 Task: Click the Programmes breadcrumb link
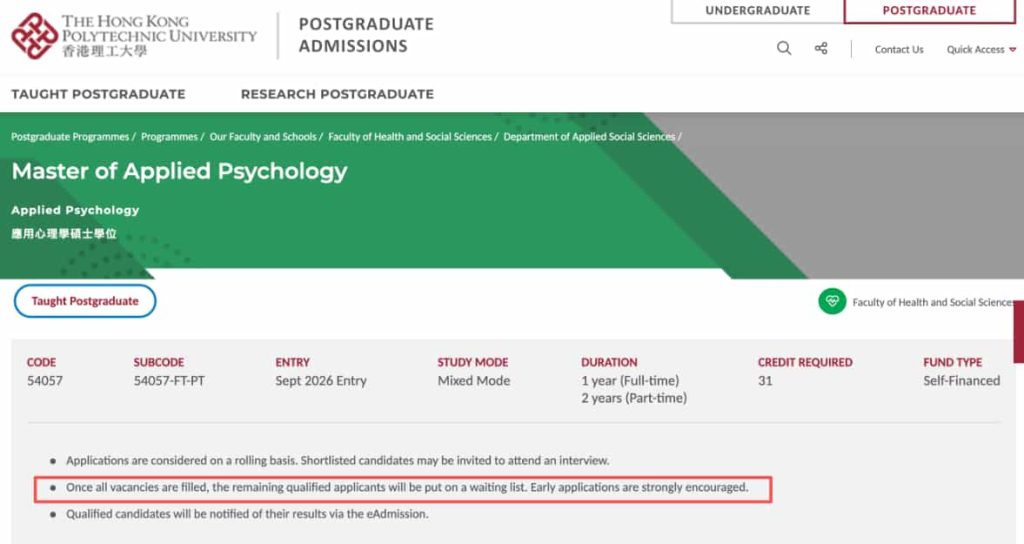pos(169,136)
